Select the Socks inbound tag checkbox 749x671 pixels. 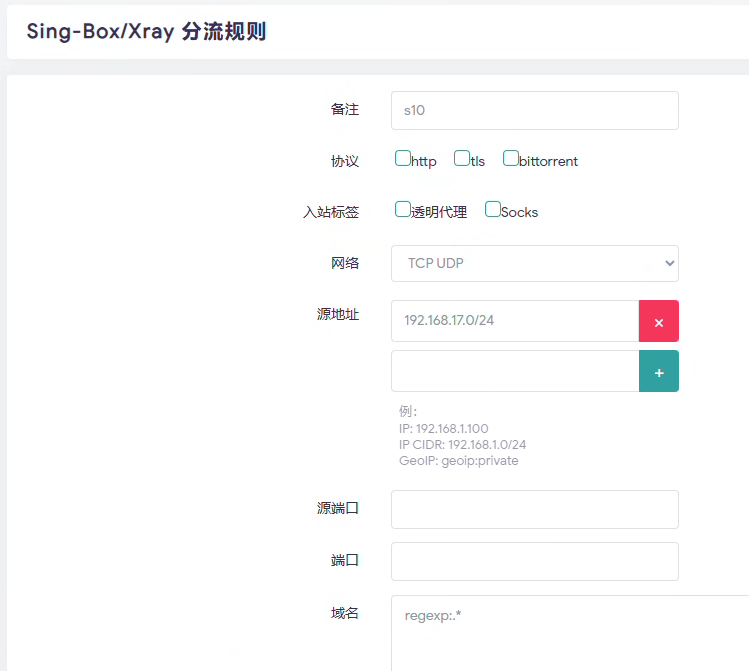tap(493, 209)
